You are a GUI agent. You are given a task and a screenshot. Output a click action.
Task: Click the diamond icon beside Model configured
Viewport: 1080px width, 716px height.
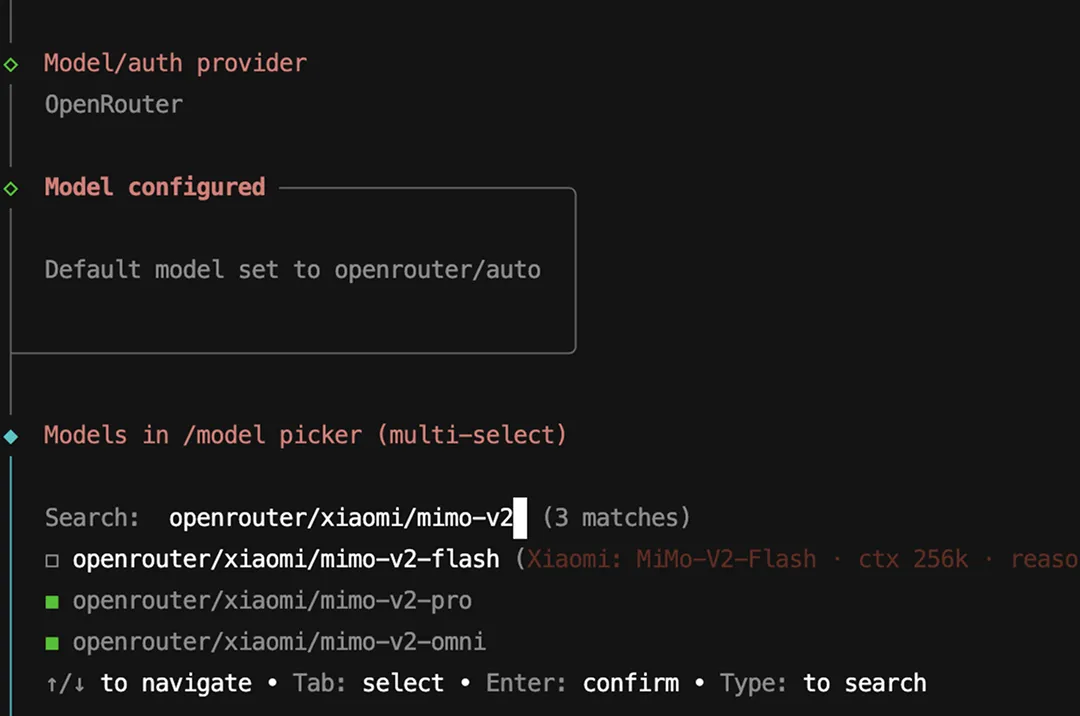pos(11,187)
